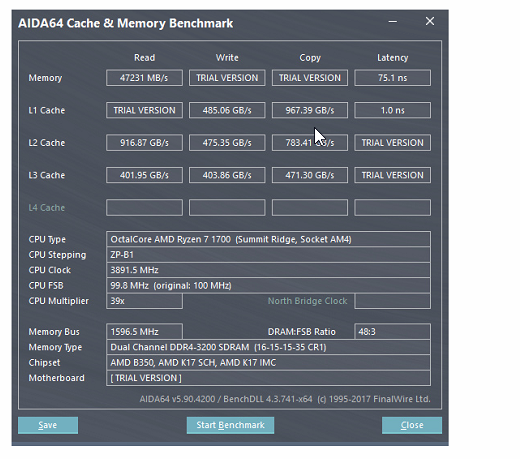Image resolution: width=520 pixels, height=459 pixels.
Task: Select L3 Cache Copy 471.30 GB/s
Action: 310,175
